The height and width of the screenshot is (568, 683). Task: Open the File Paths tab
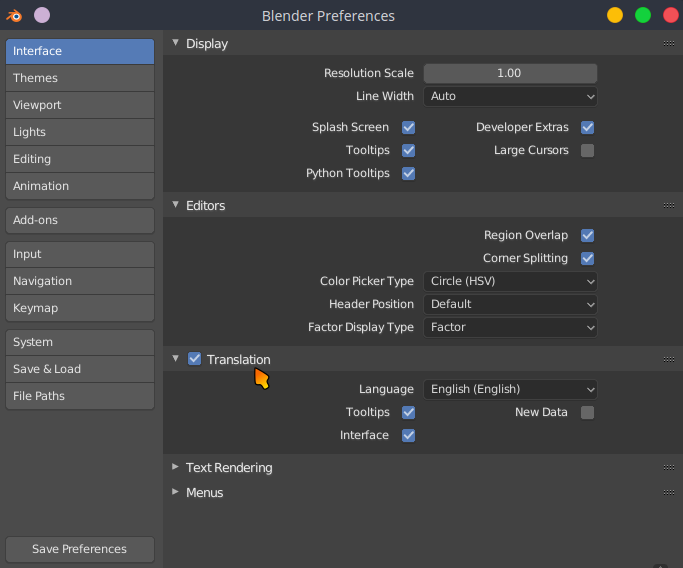tap(80, 396)
